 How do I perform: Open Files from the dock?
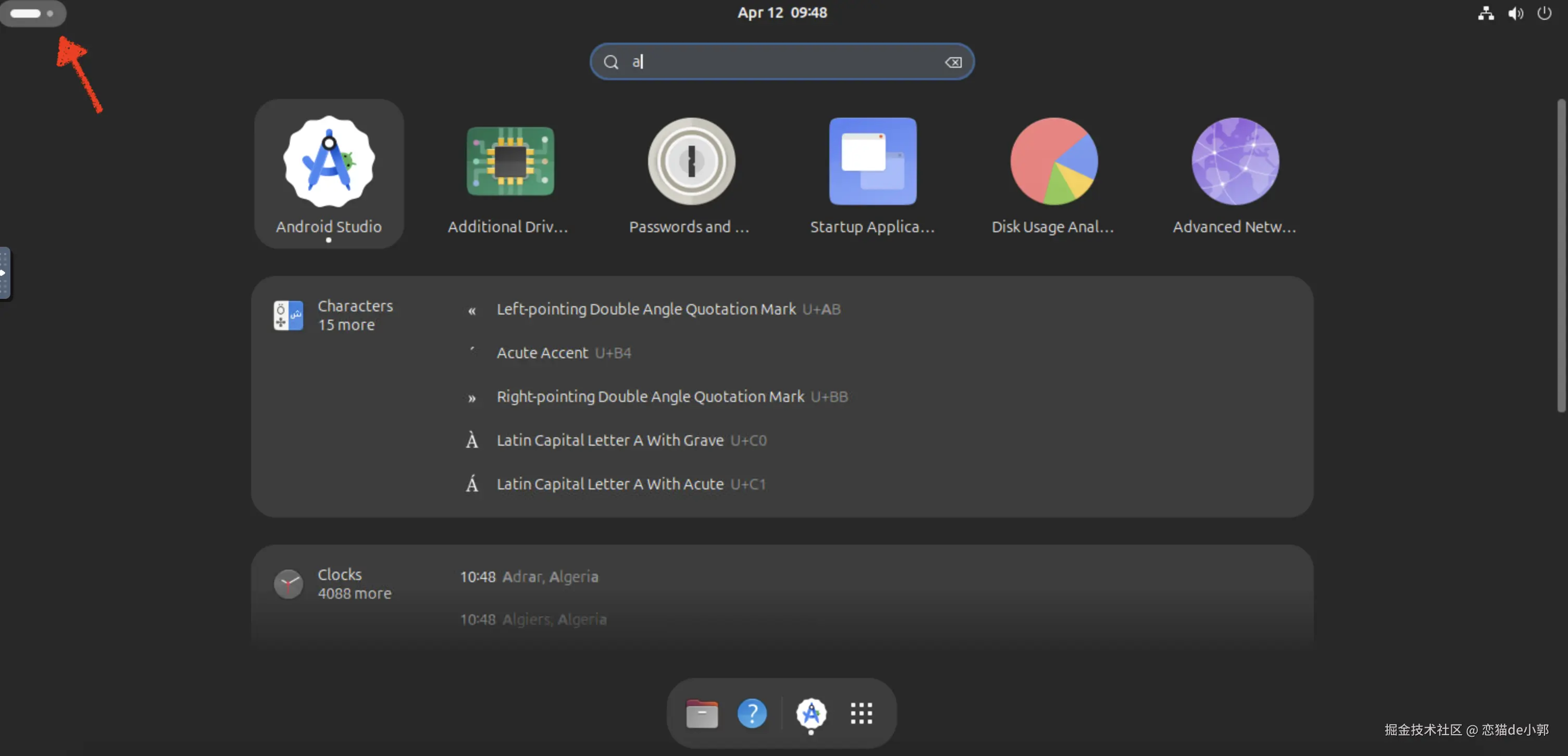click(x=702, y=713)
